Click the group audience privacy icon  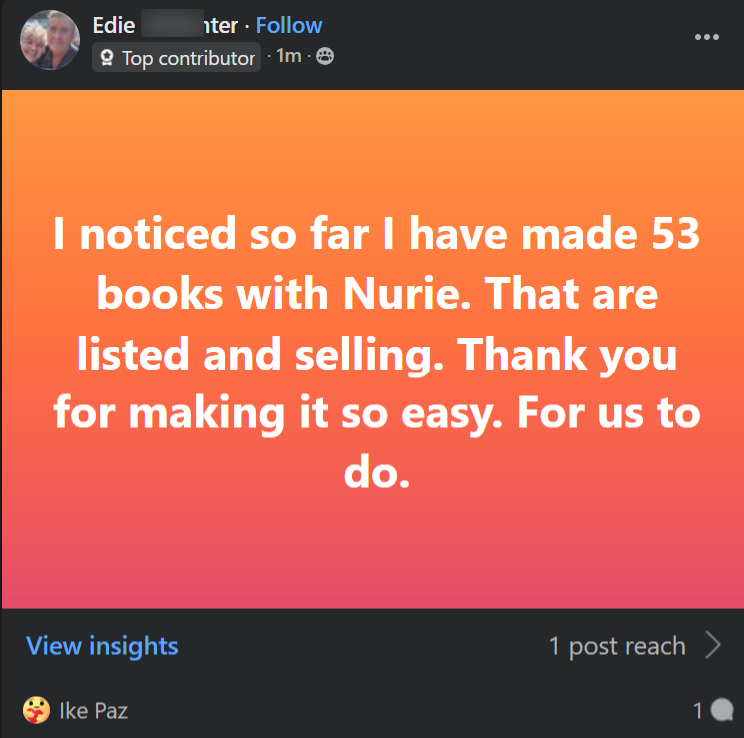tap(325, 57)
